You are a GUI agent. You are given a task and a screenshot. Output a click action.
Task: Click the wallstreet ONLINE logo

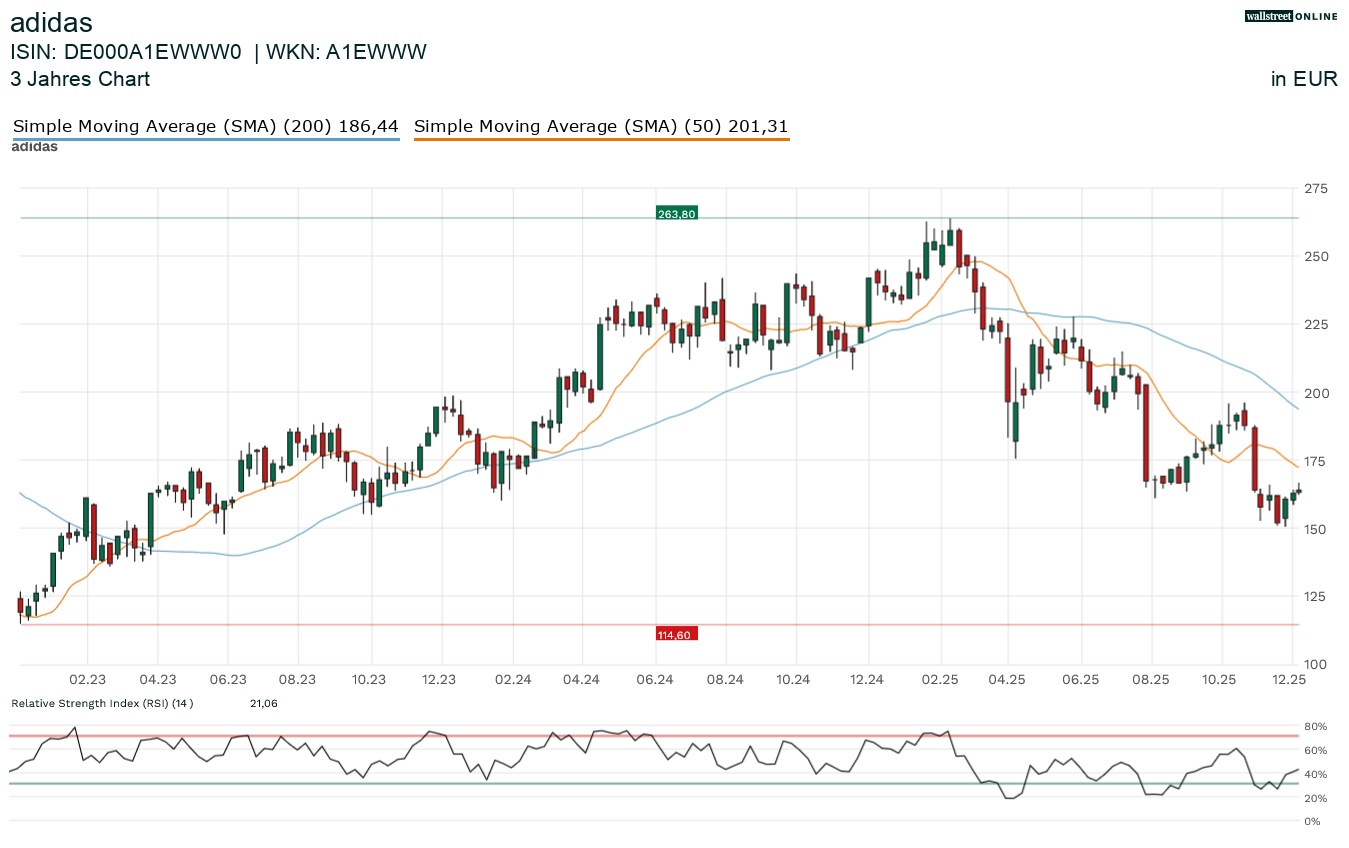pyautogui.click(x=1291, y=16)
